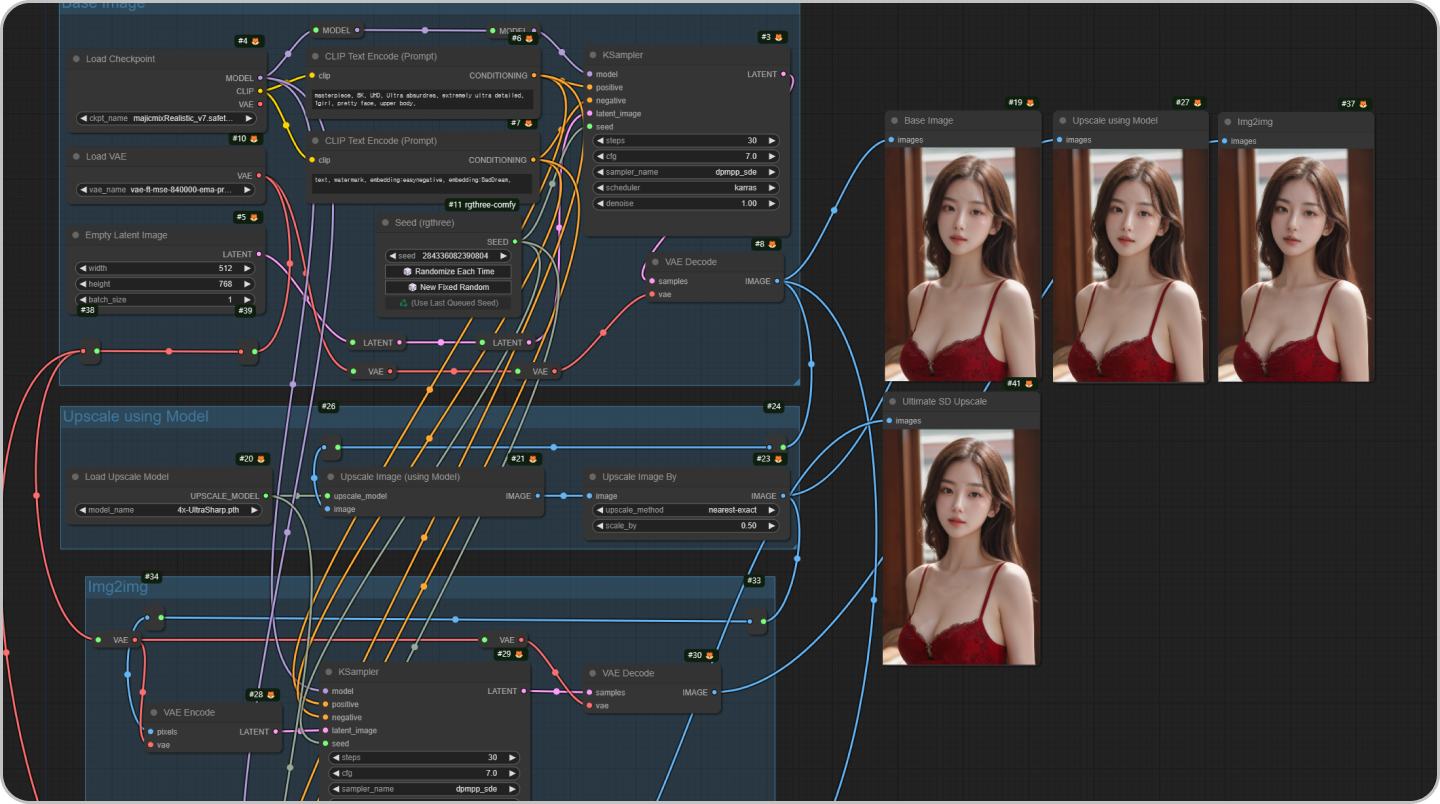This screenshot has width=1440, height=804.
Task: Collapse the Load VAE node via its title dot
Action: coord(76,157)
